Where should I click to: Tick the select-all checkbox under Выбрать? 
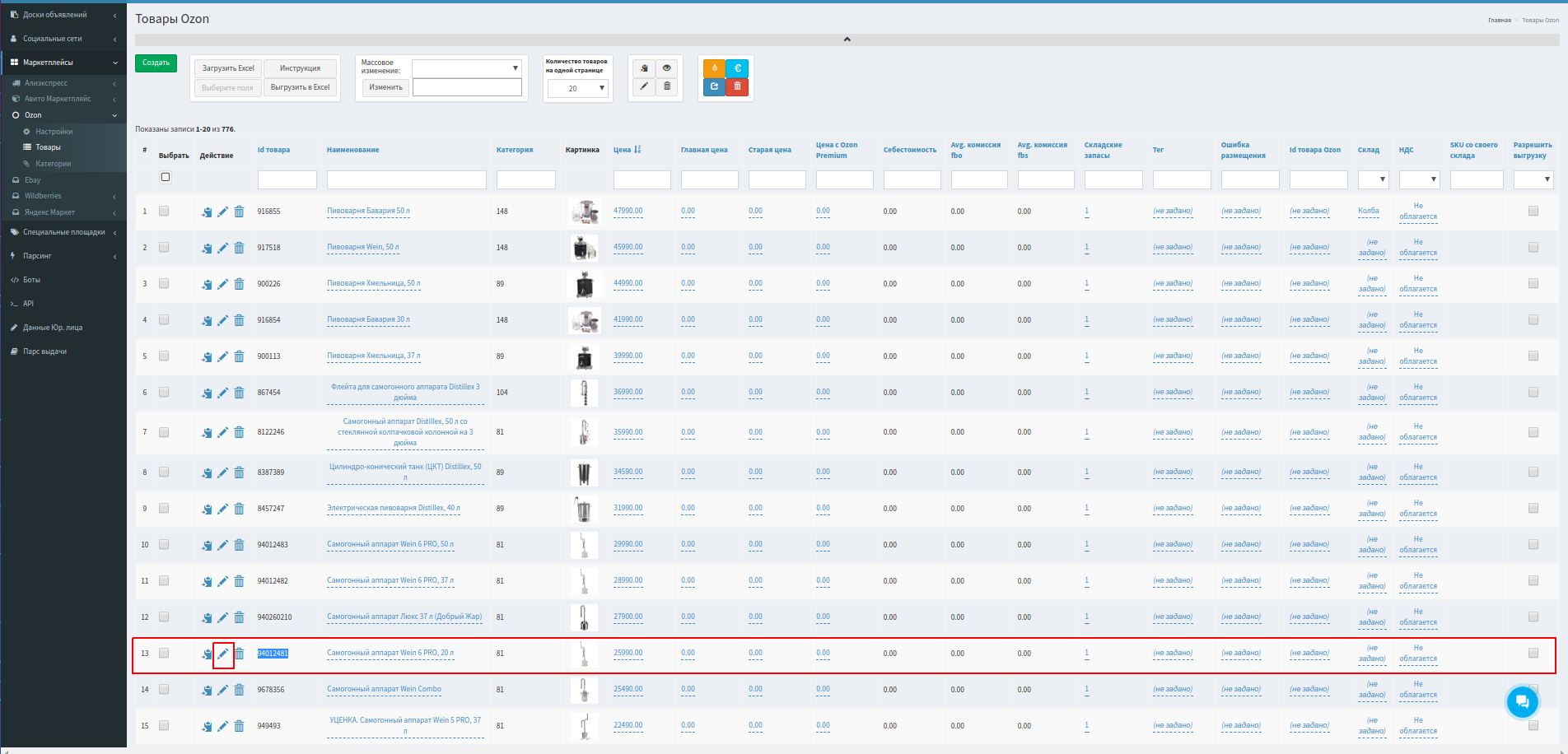166,177
